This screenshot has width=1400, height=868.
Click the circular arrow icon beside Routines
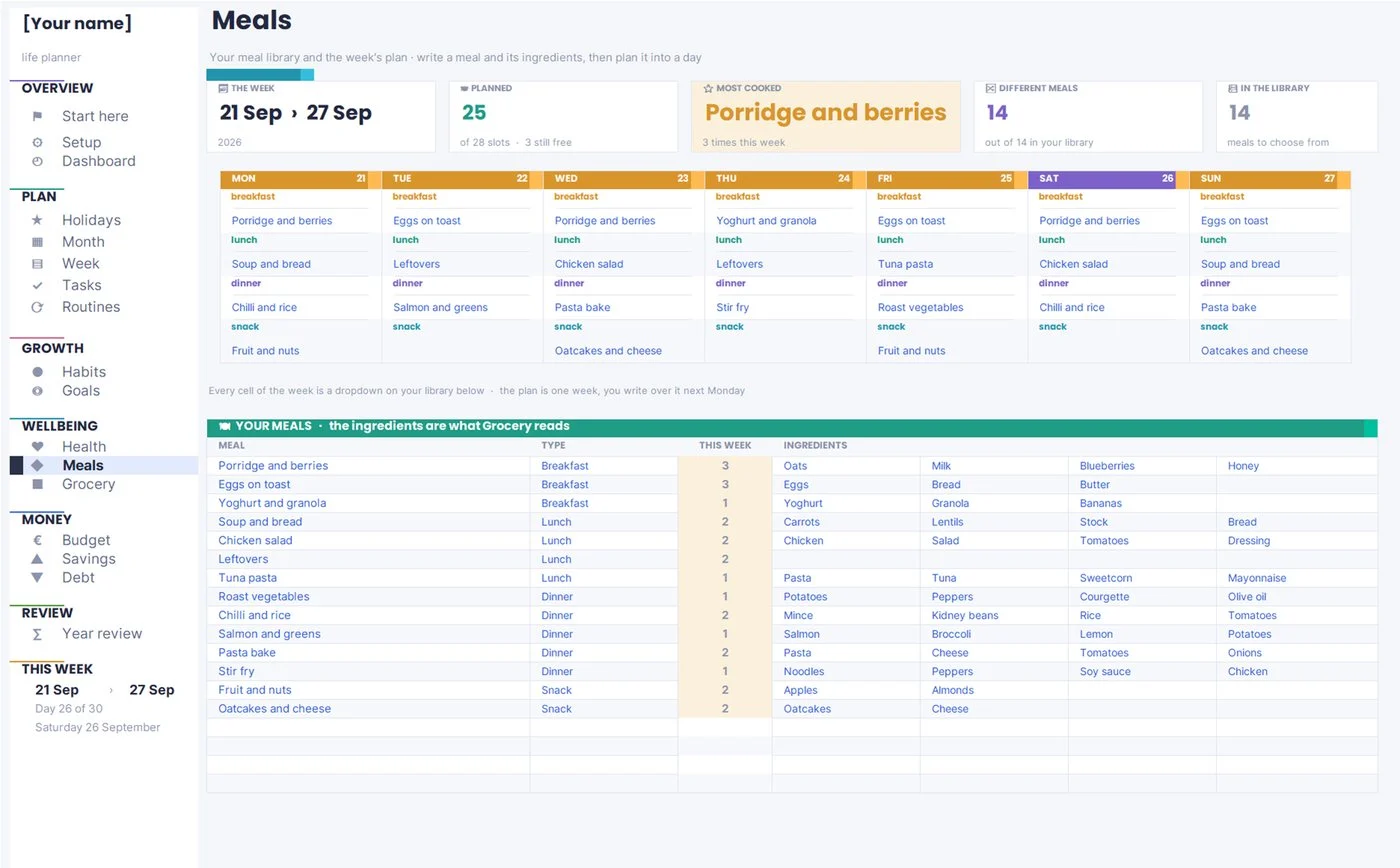(x=37, y=307)
